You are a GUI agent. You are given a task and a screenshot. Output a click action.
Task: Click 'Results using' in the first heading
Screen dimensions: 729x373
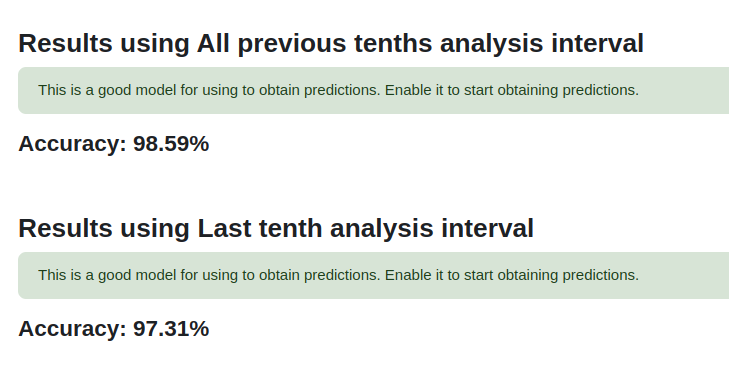click(x=104, y=43)
